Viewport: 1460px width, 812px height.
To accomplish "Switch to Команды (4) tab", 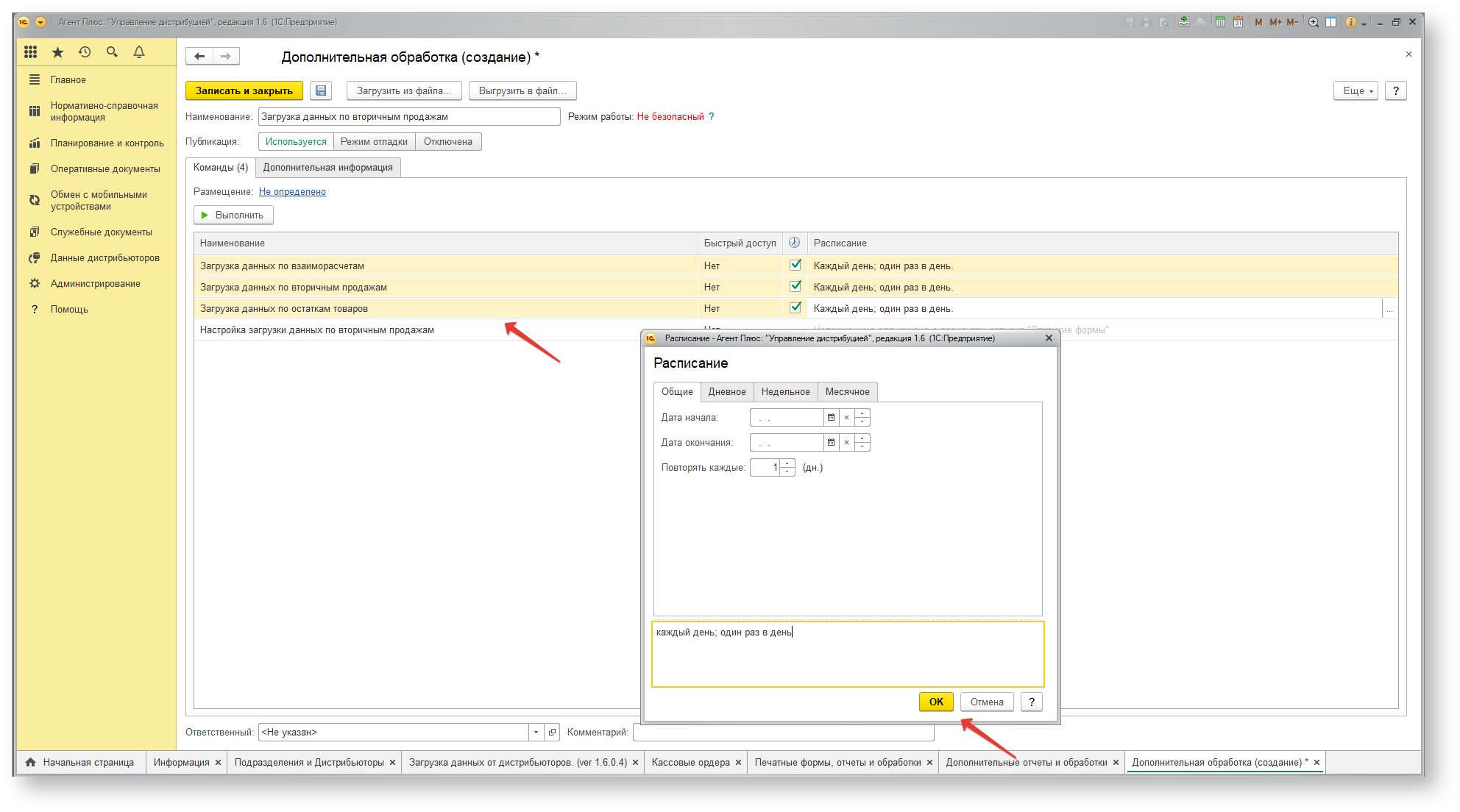I will coord(221,167).
